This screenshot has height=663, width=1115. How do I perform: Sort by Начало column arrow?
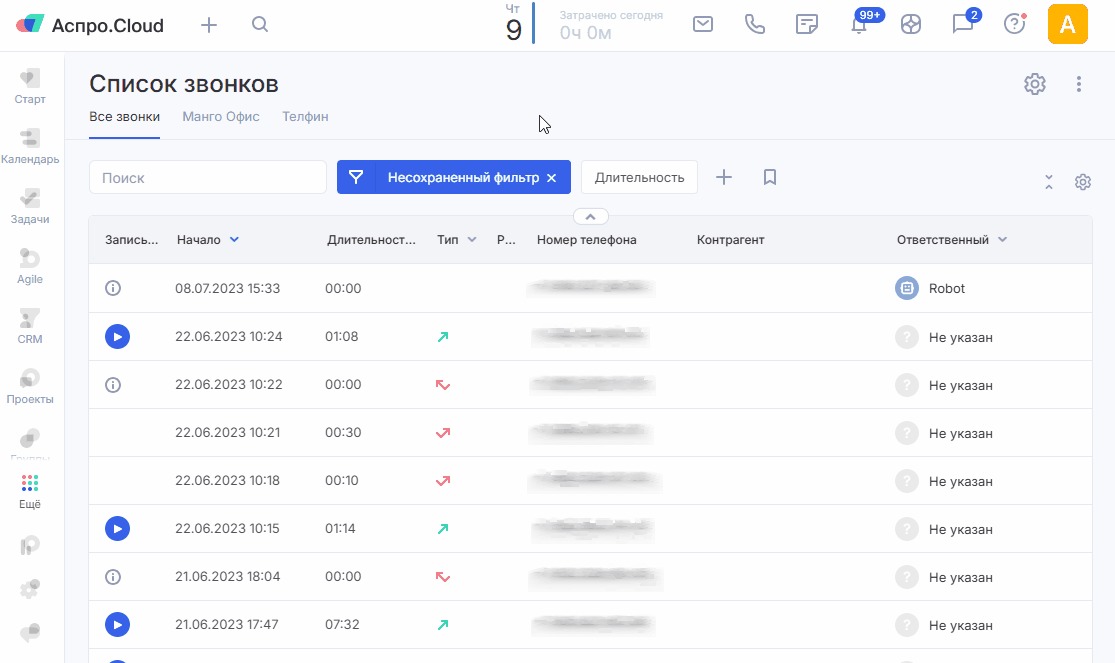tap(234, 240)
